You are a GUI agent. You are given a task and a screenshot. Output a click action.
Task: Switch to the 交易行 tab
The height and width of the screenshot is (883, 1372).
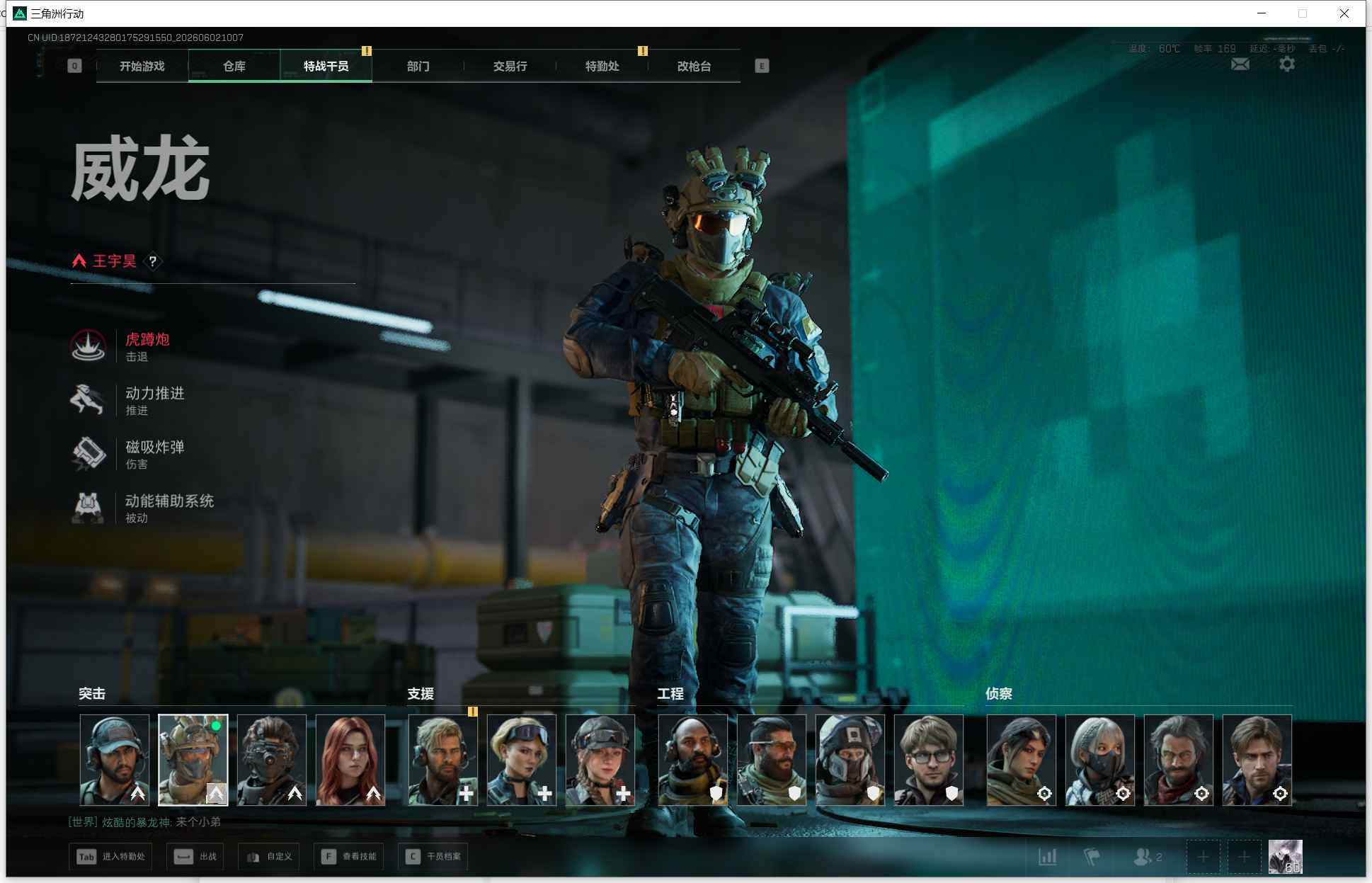coord(510,66)
